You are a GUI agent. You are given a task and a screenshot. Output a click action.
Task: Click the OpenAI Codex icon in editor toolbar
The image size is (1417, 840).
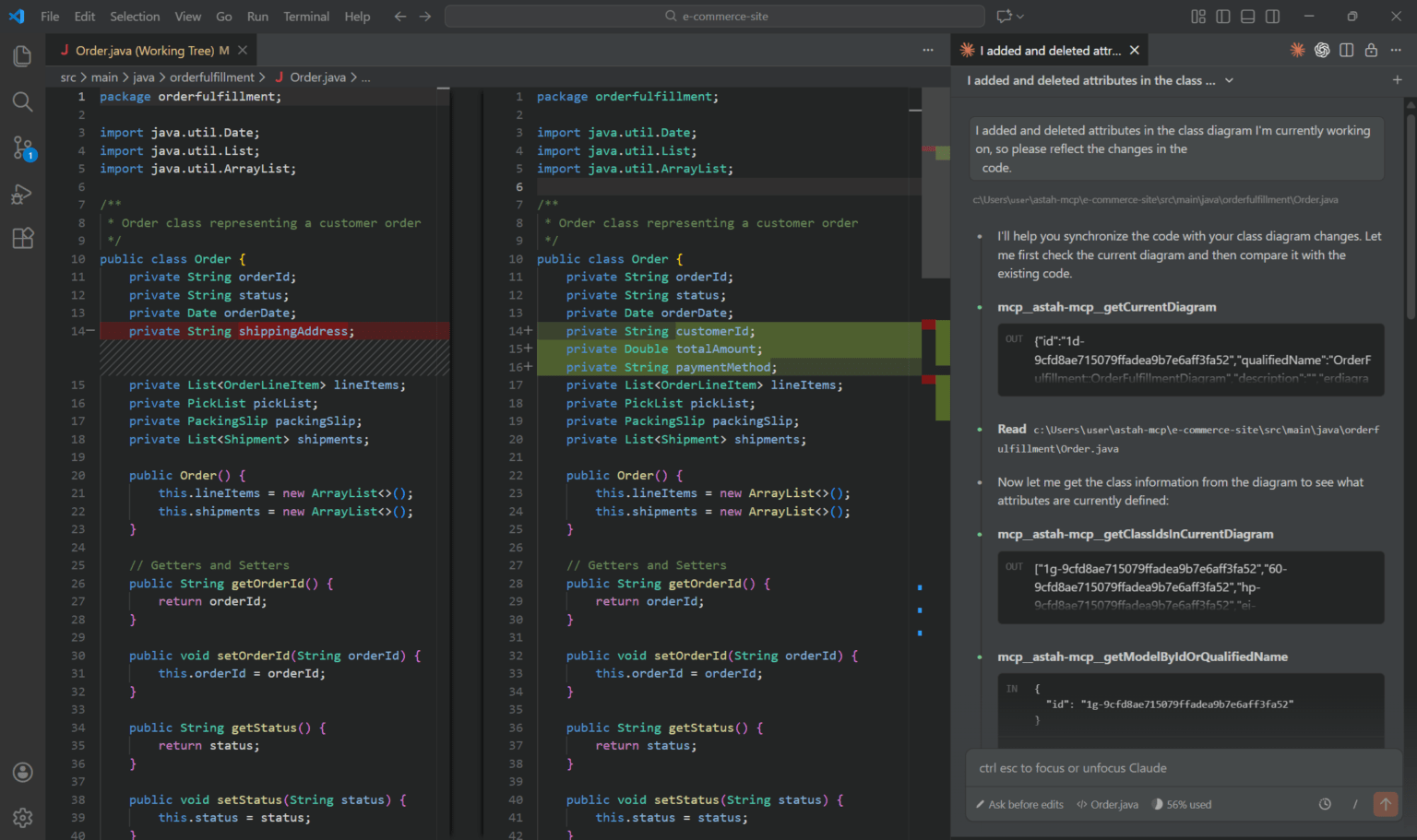(x=1322, y=51)
